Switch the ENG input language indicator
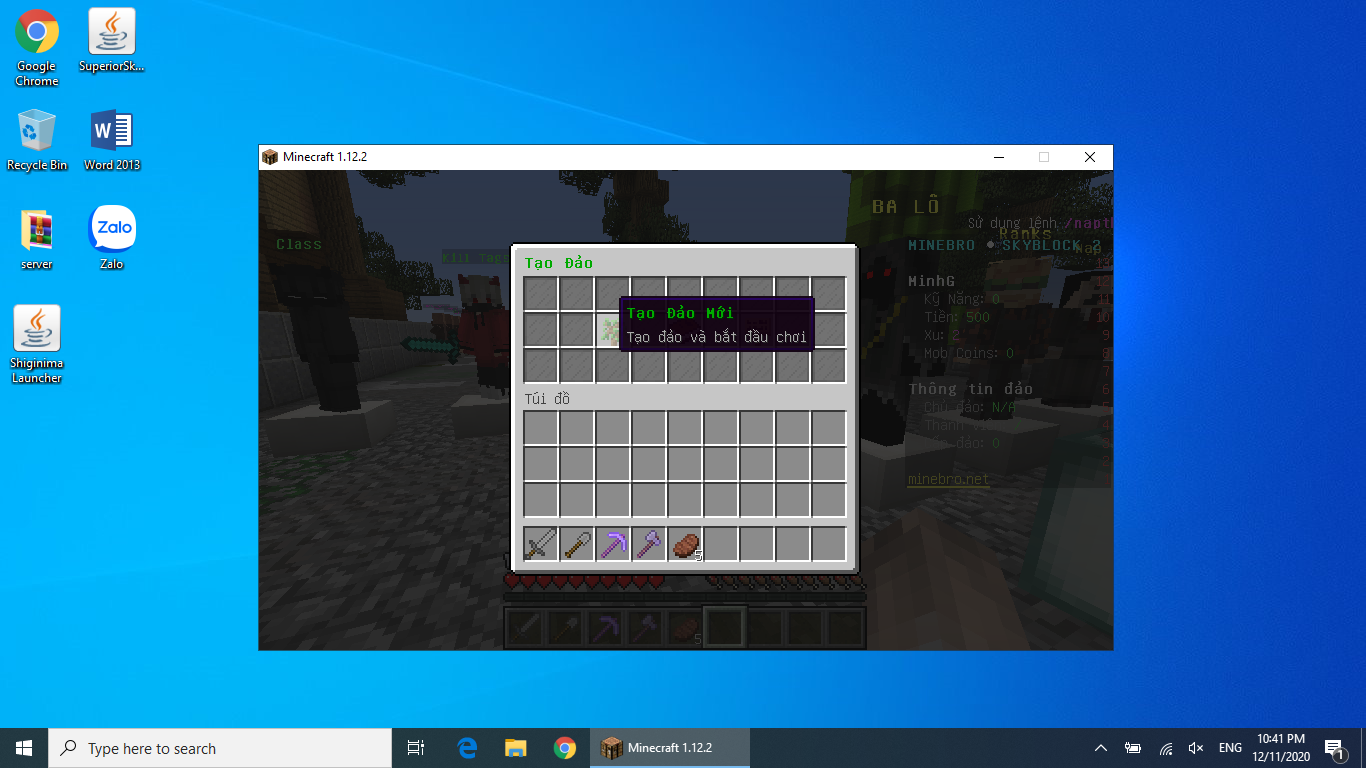 pos(1230,748)
